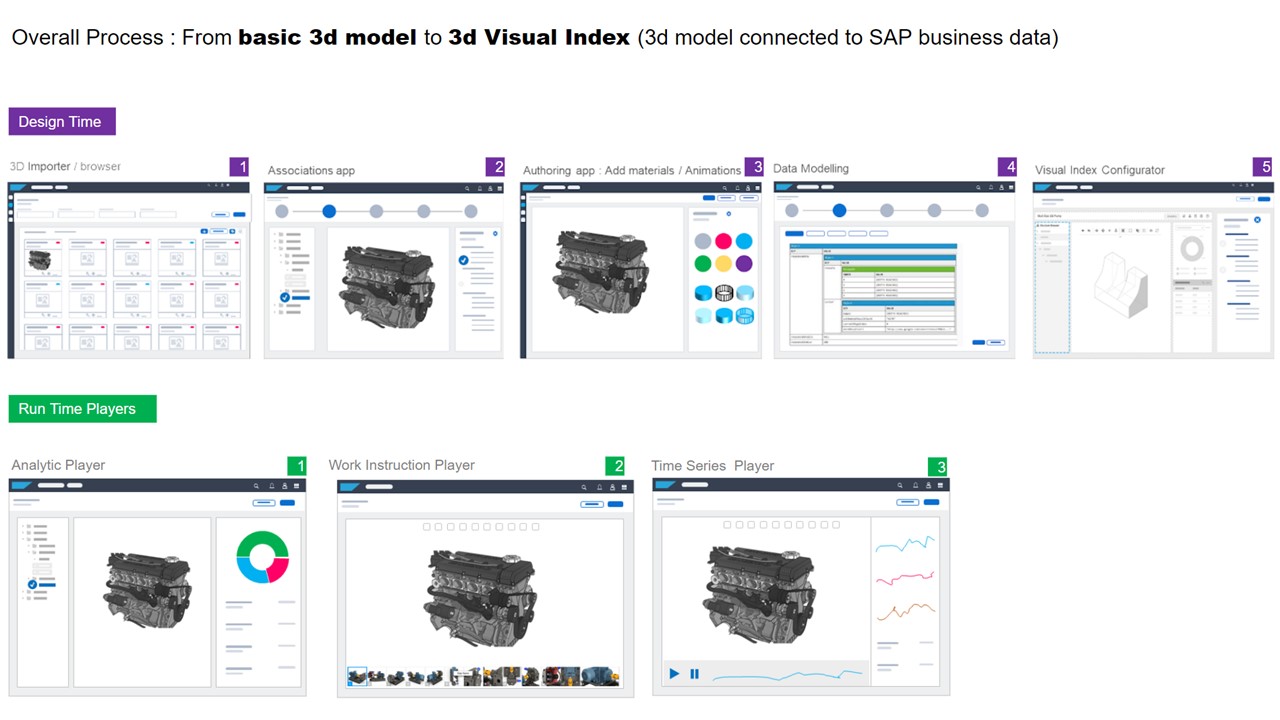The width and height of the screenshot is (1280, 720).
Task: Pick the pink color swatch in Authoring app
Action: pyautogui.click(x=724, y=241)
